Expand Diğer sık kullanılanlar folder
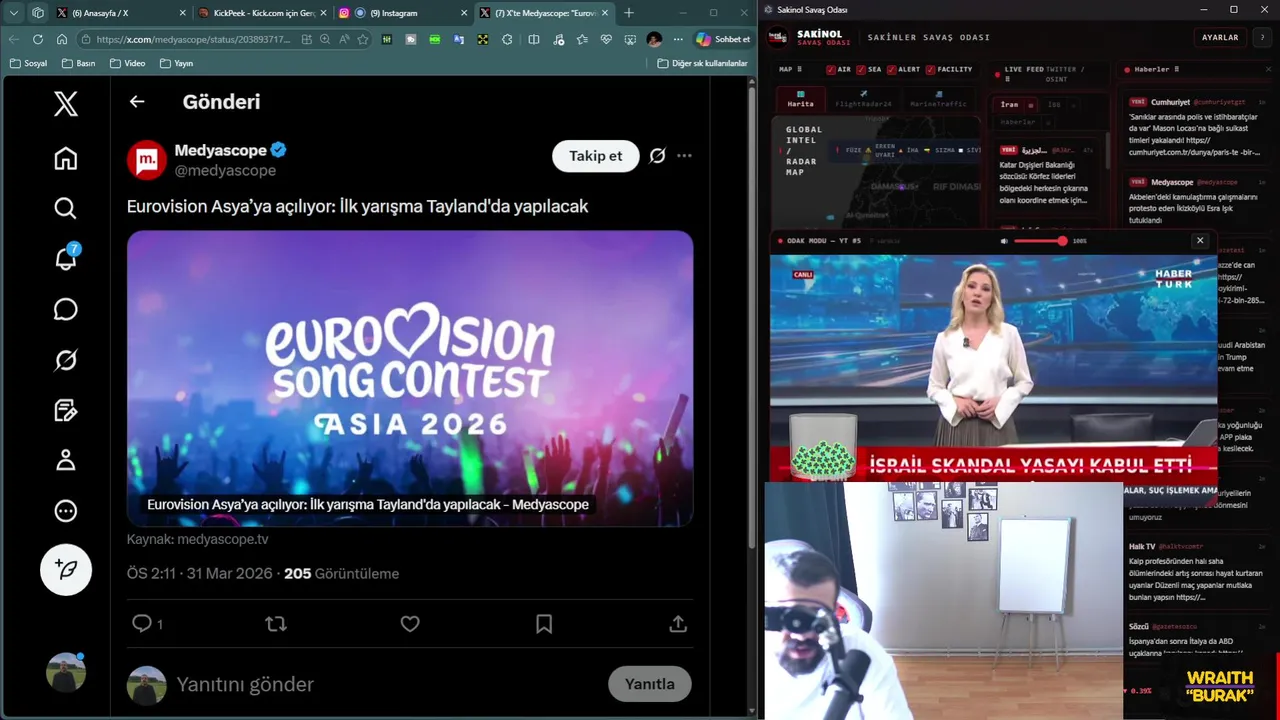 point(702,63)
